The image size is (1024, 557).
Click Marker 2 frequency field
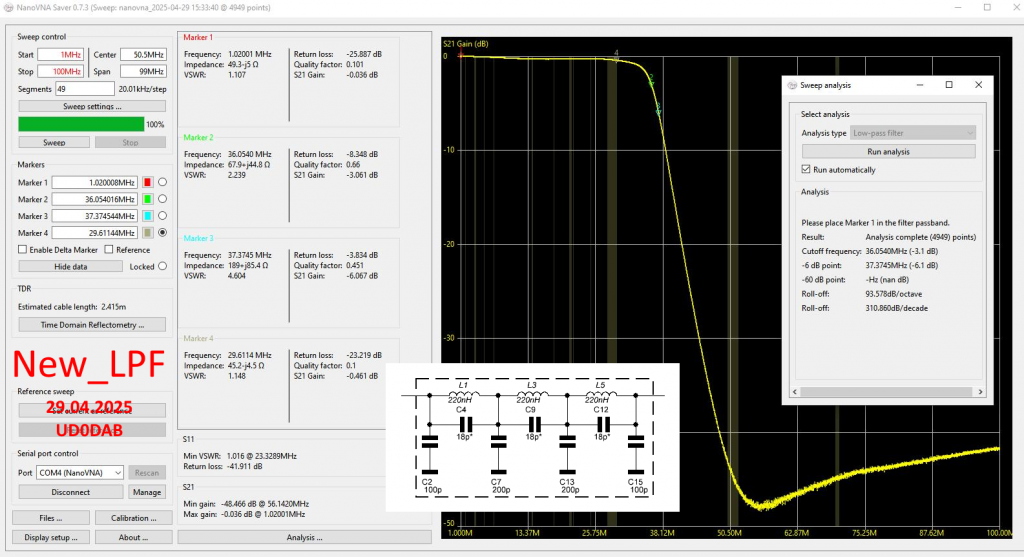coord(95,199)
